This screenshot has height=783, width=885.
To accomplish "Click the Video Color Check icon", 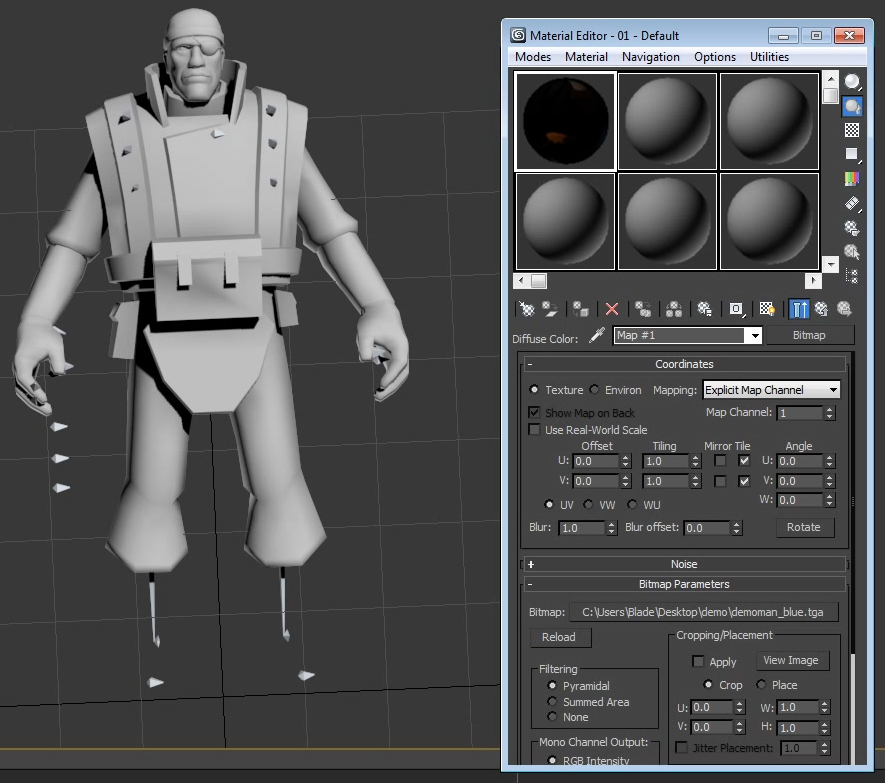I will pyautogui.click(x=852, y=179).
